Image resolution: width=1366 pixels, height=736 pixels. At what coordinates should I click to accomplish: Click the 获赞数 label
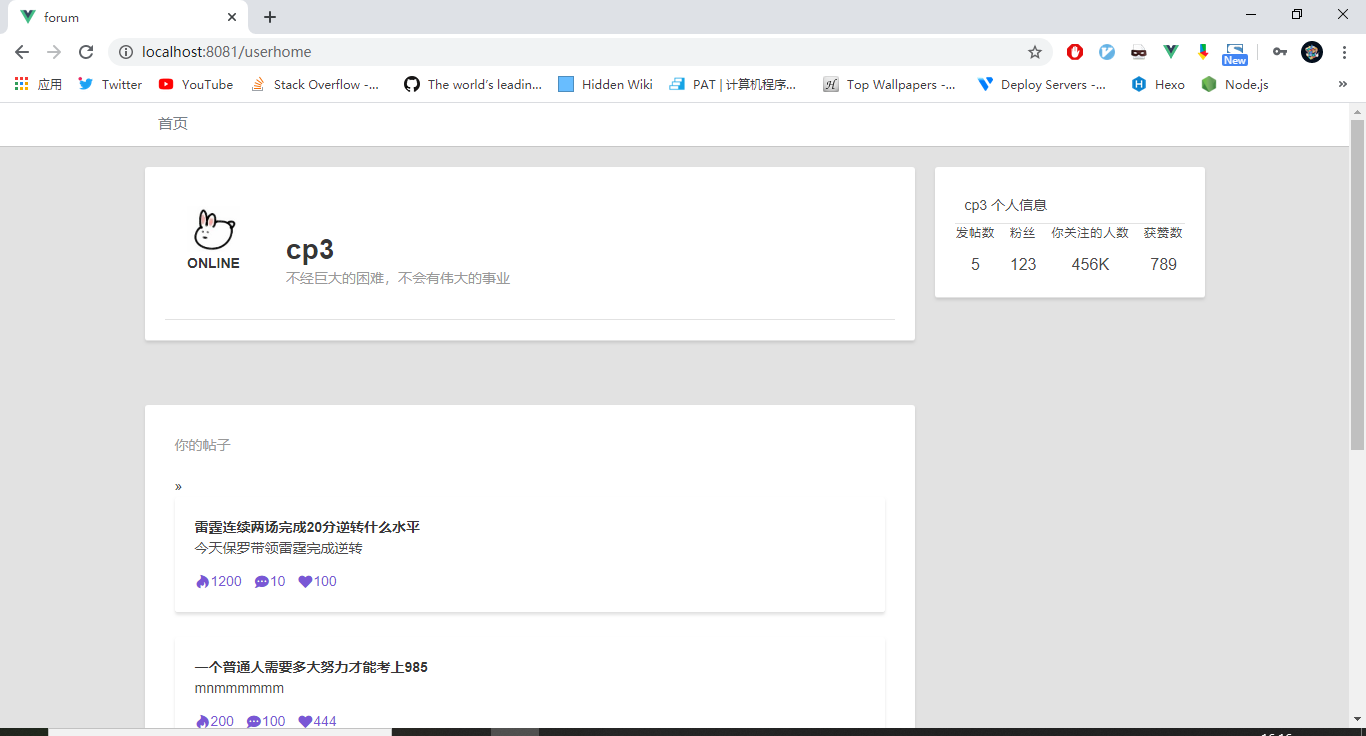click(1163, 233)
